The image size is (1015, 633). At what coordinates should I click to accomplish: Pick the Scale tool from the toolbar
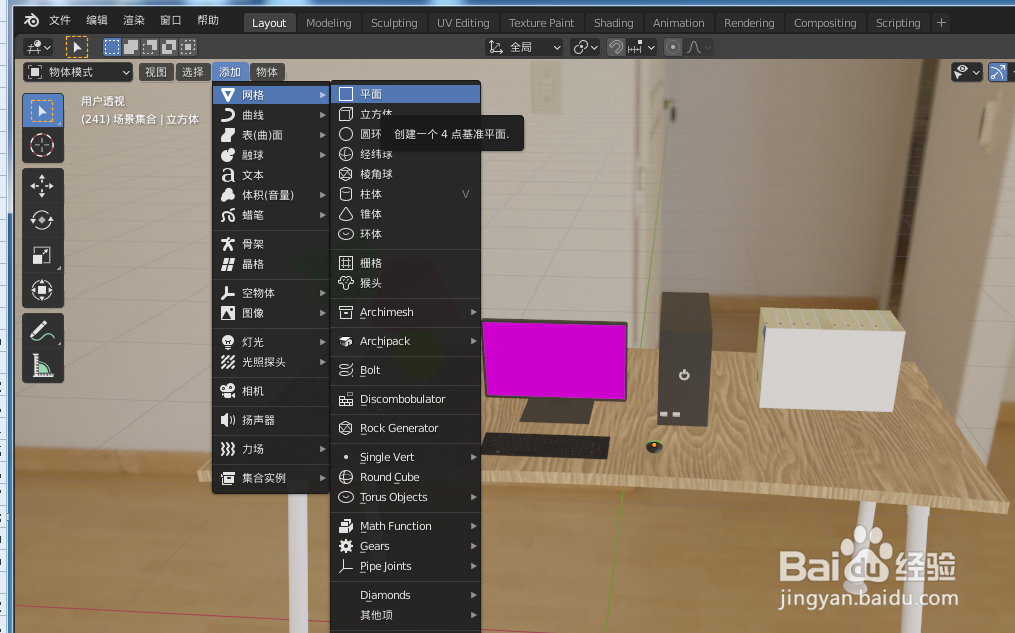coord(42,255)
